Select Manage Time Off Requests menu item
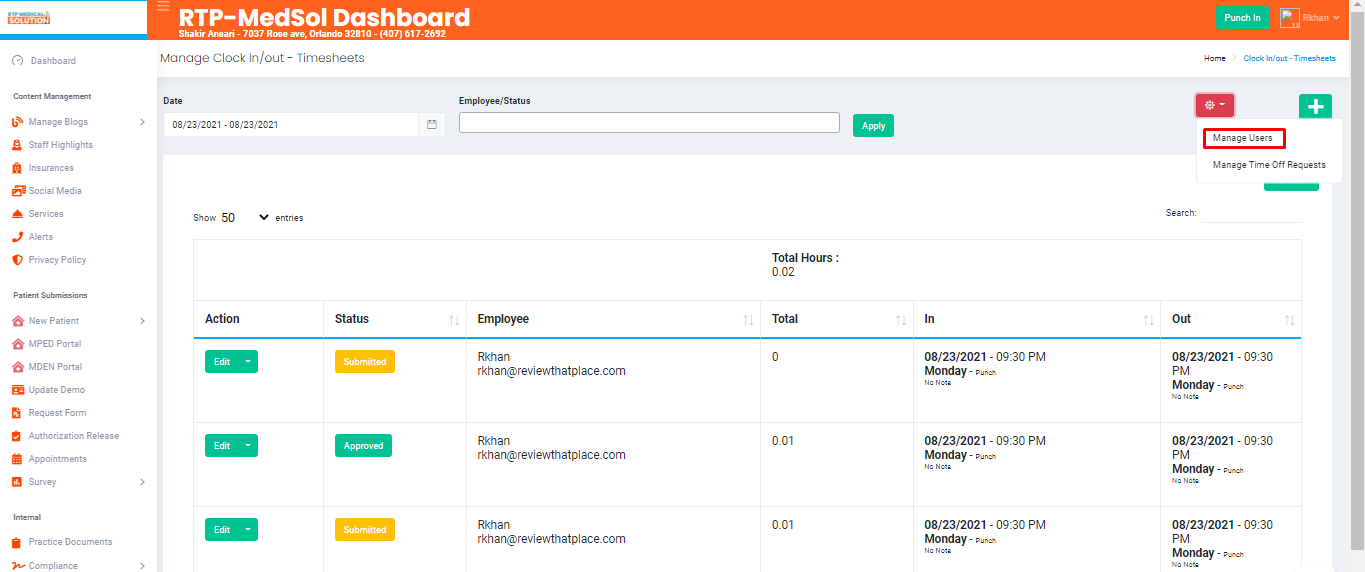1365x572 pixels. pyautogui.click(x=1269, y=165)
